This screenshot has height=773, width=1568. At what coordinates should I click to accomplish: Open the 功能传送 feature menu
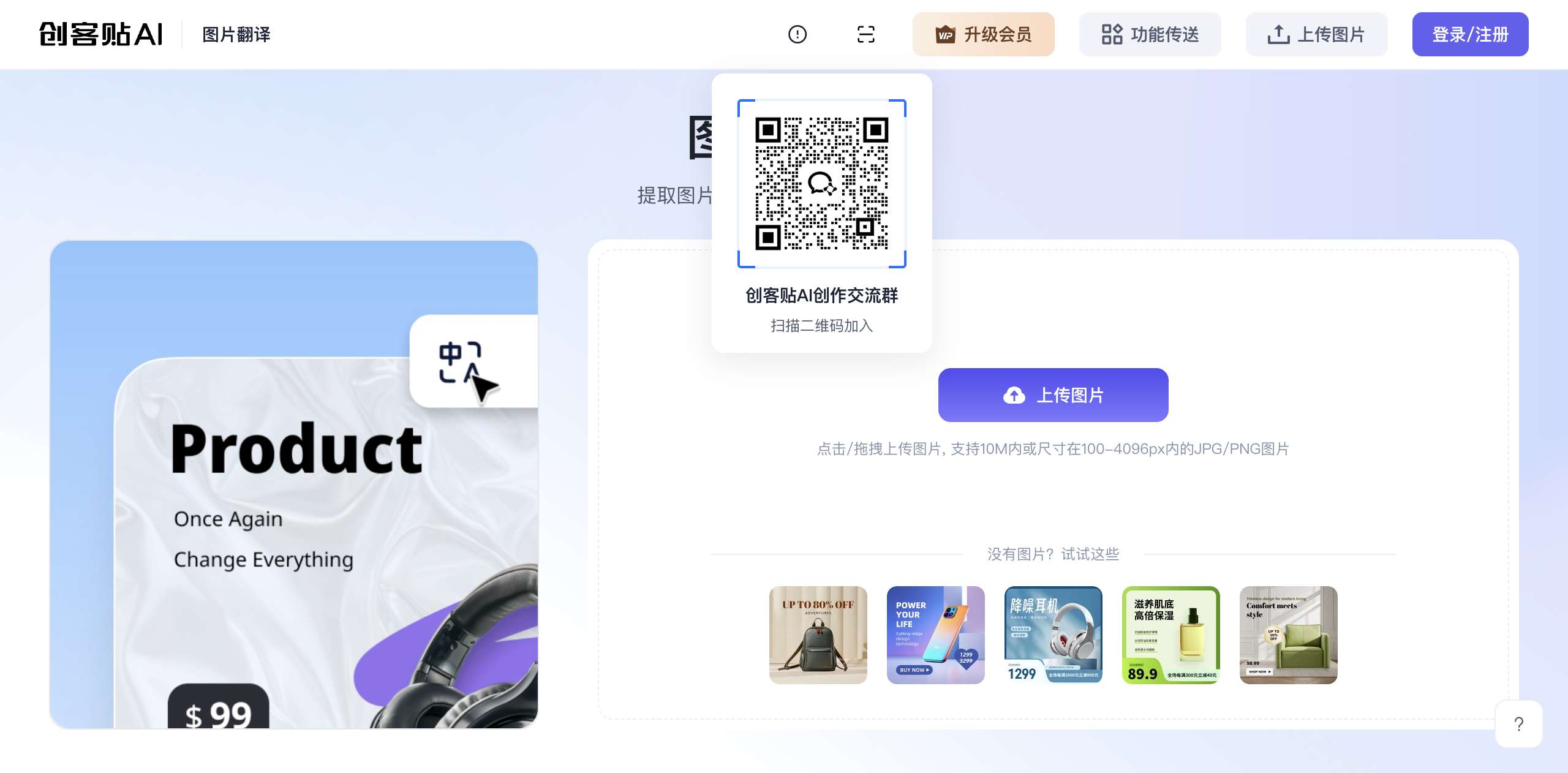(x=1150, y=34)
